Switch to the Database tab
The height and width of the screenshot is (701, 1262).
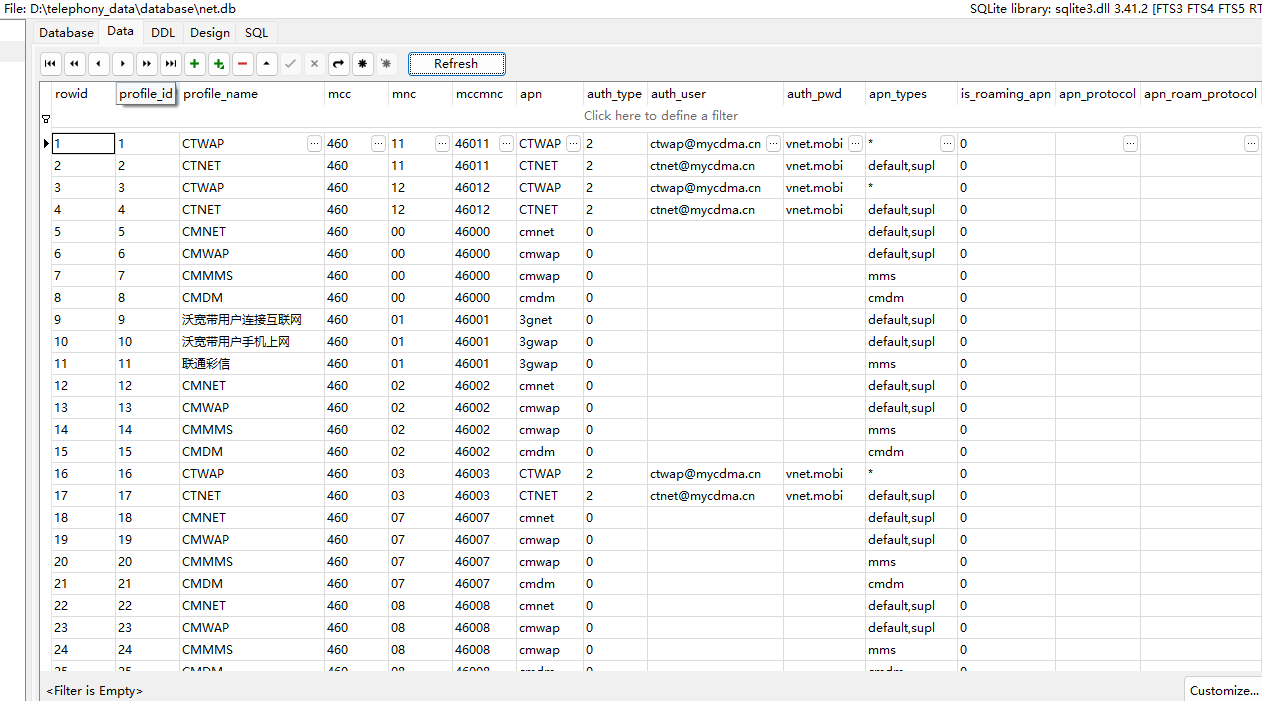pos(67,33)
